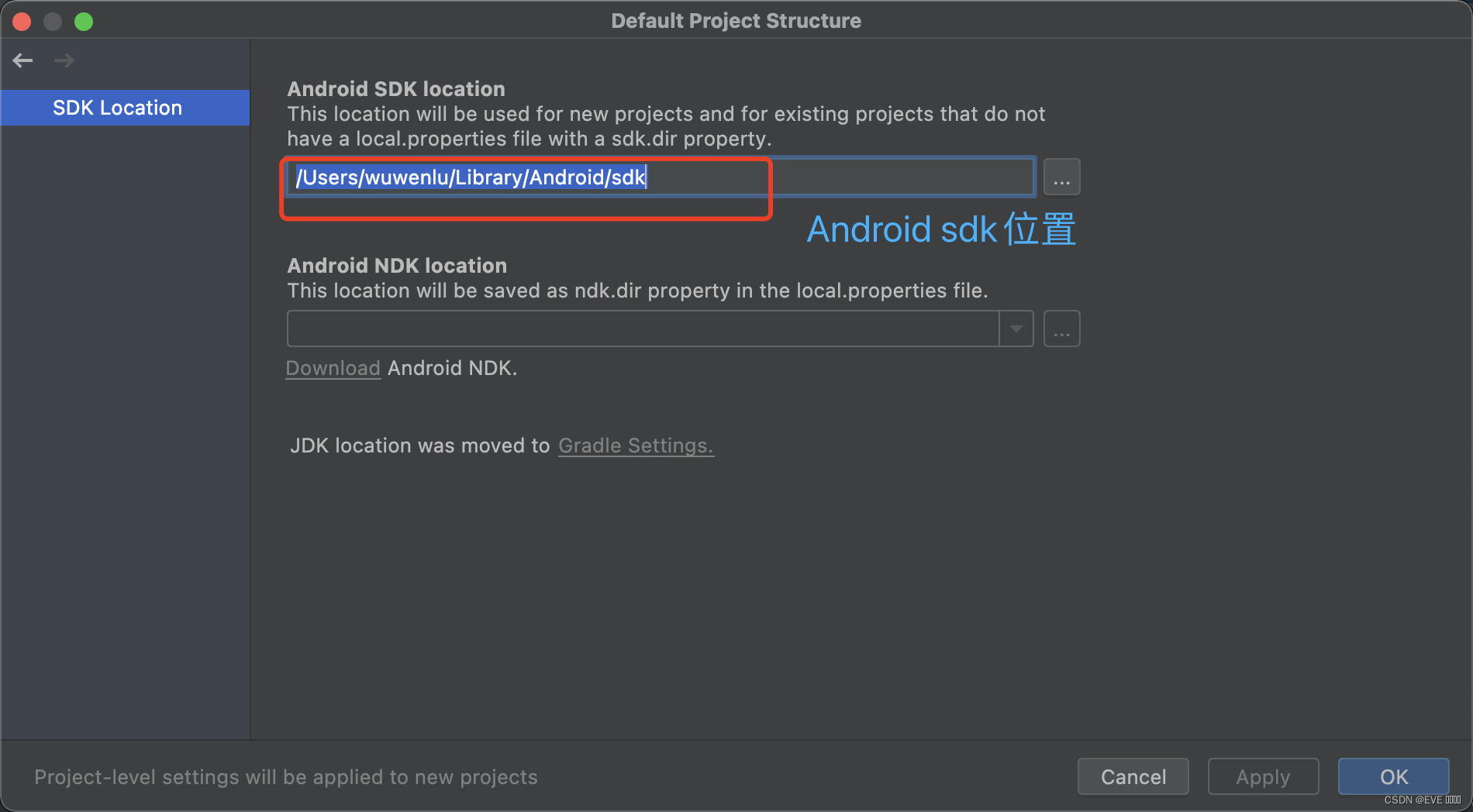This screenshot has height=812, width=1473.
Task: Select the highlighted SDK path text
Action: [x=471, y=177]
